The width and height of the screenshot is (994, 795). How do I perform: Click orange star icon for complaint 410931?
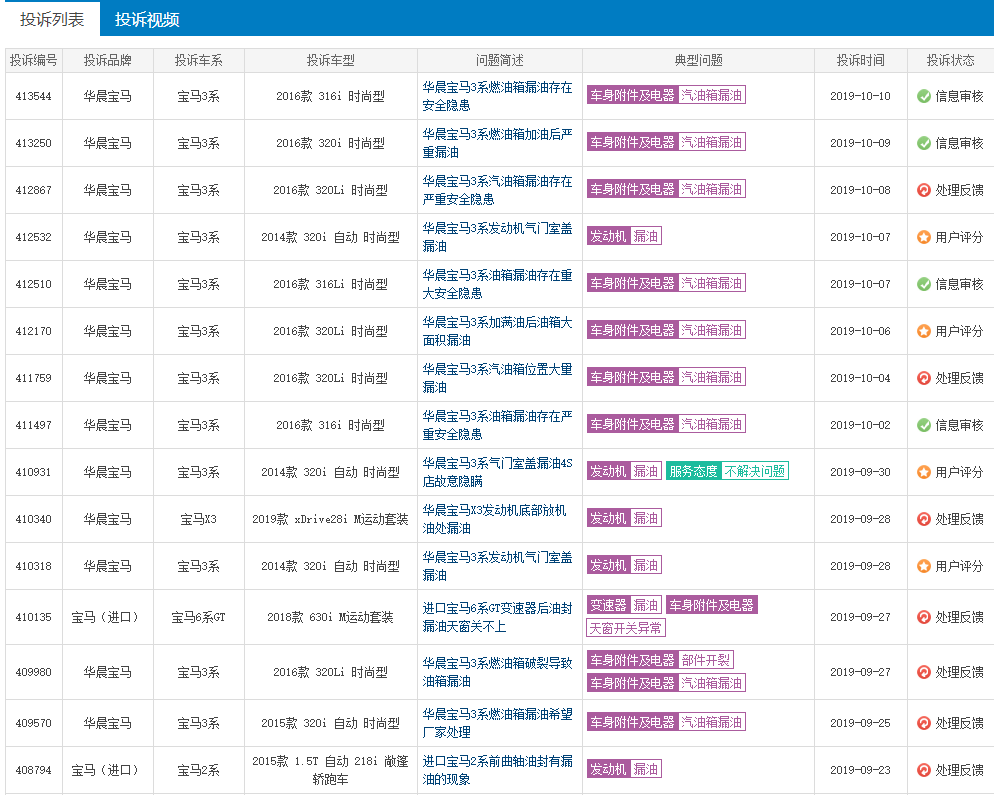[x=924, y=472]
